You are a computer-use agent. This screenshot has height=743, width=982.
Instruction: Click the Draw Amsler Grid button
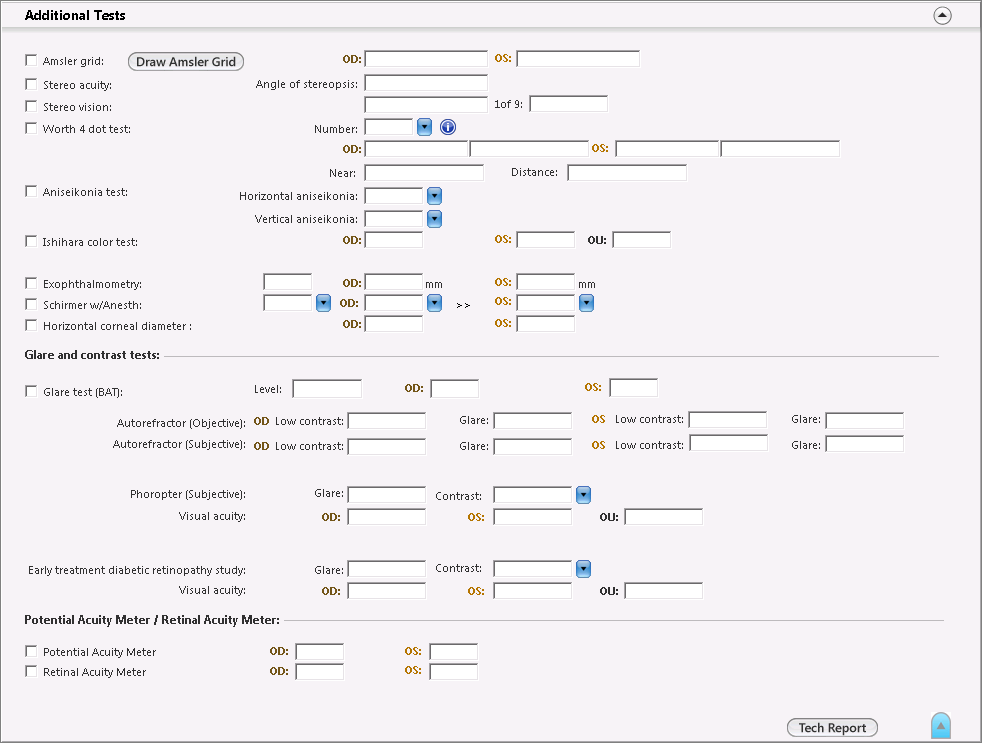click(x=186, y=61)
